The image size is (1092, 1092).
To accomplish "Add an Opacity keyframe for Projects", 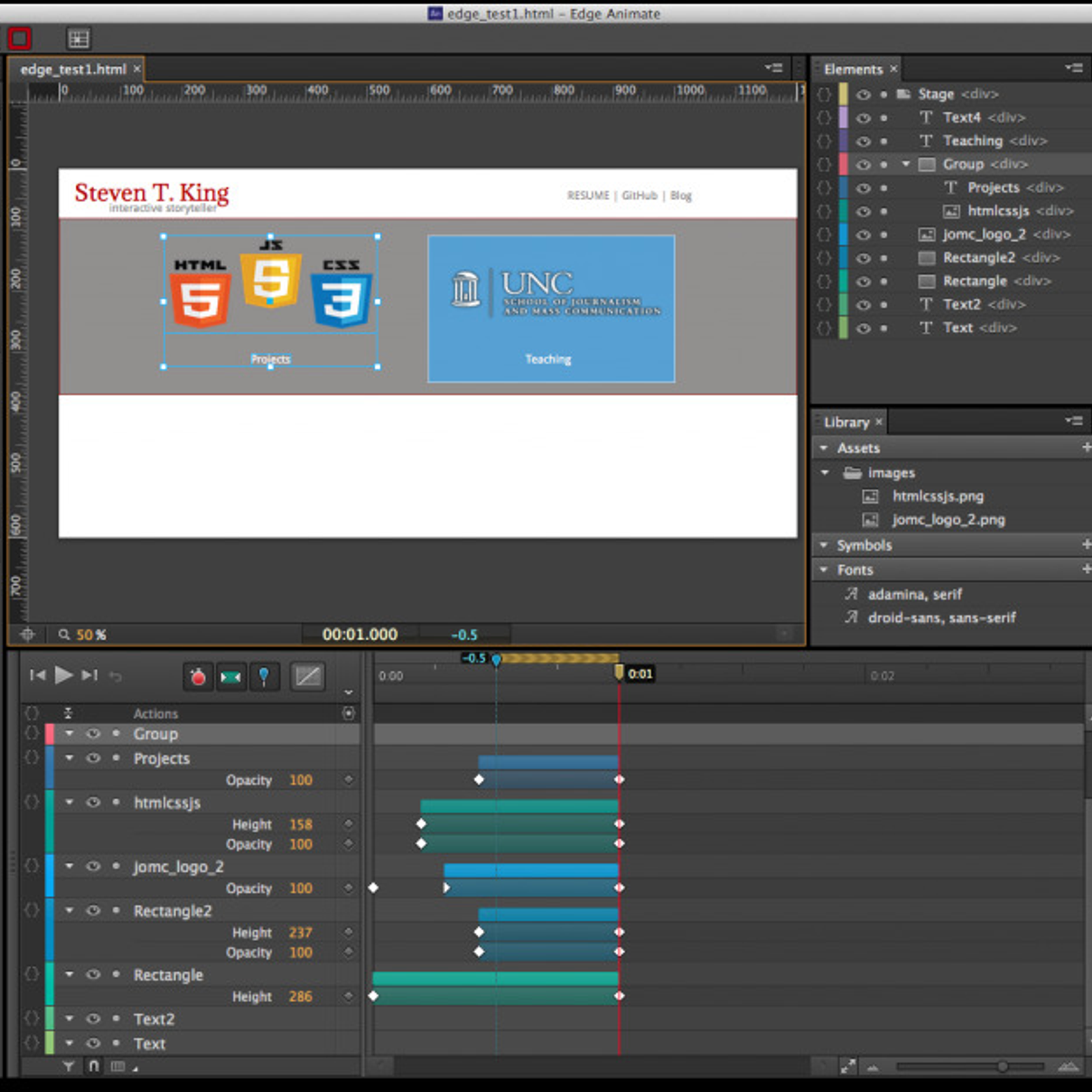I will click(349, 779).
